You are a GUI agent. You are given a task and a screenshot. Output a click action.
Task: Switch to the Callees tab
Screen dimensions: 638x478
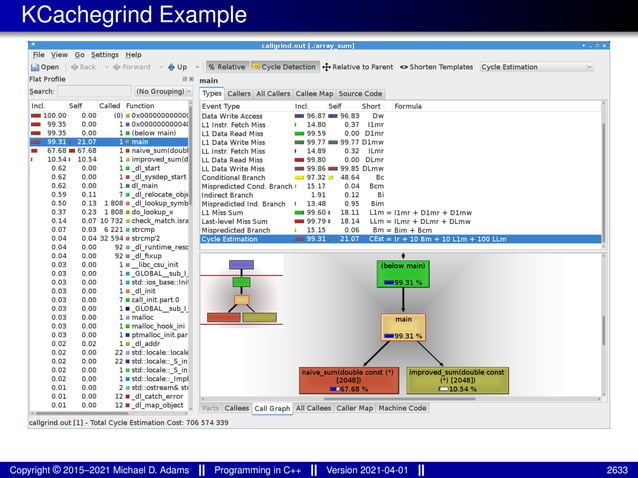point(236,408)
